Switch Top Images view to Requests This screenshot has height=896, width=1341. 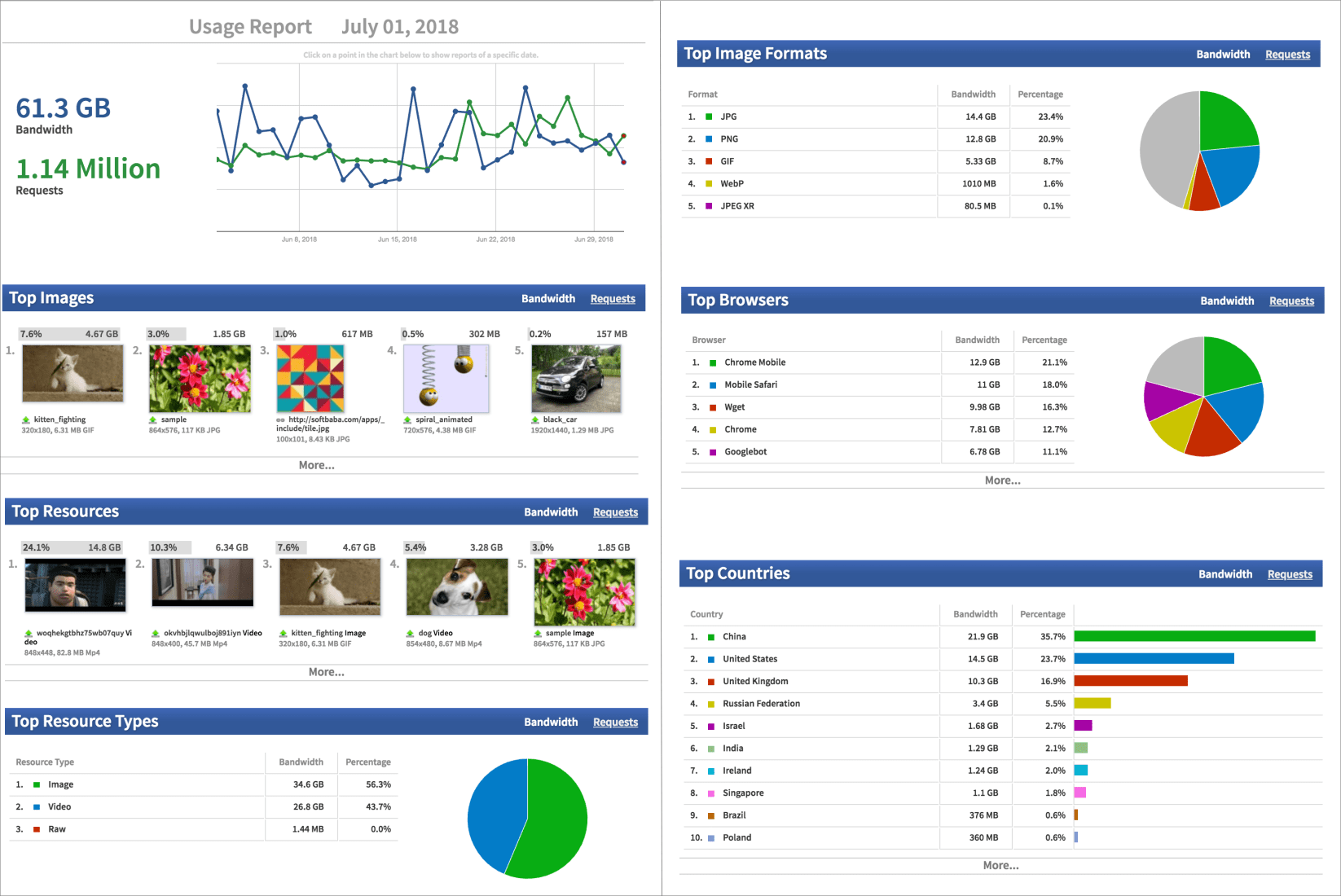coord(613,298)
